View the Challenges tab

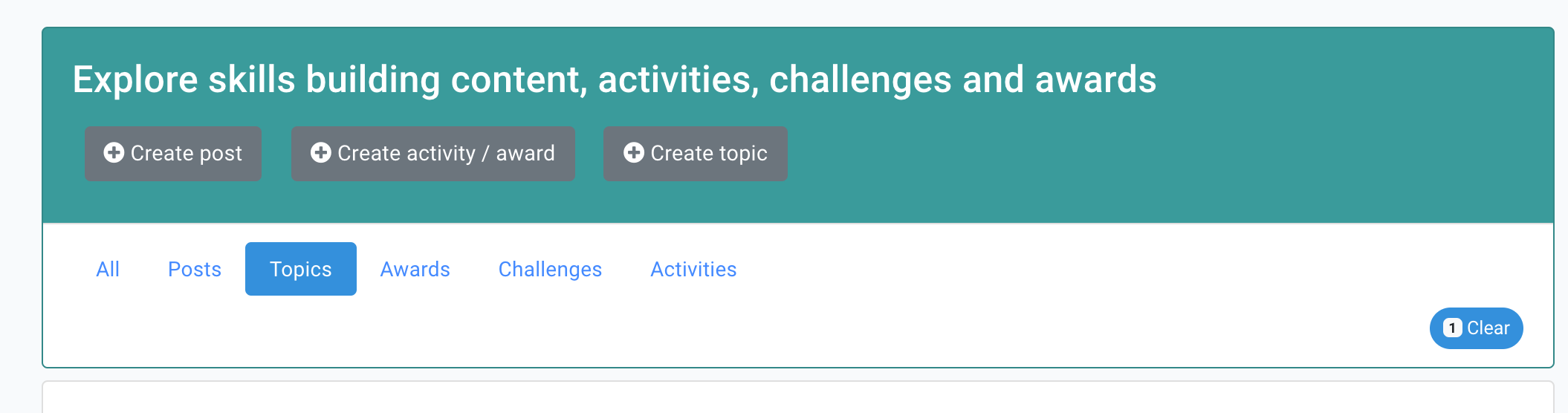click(x=550, y=269)
